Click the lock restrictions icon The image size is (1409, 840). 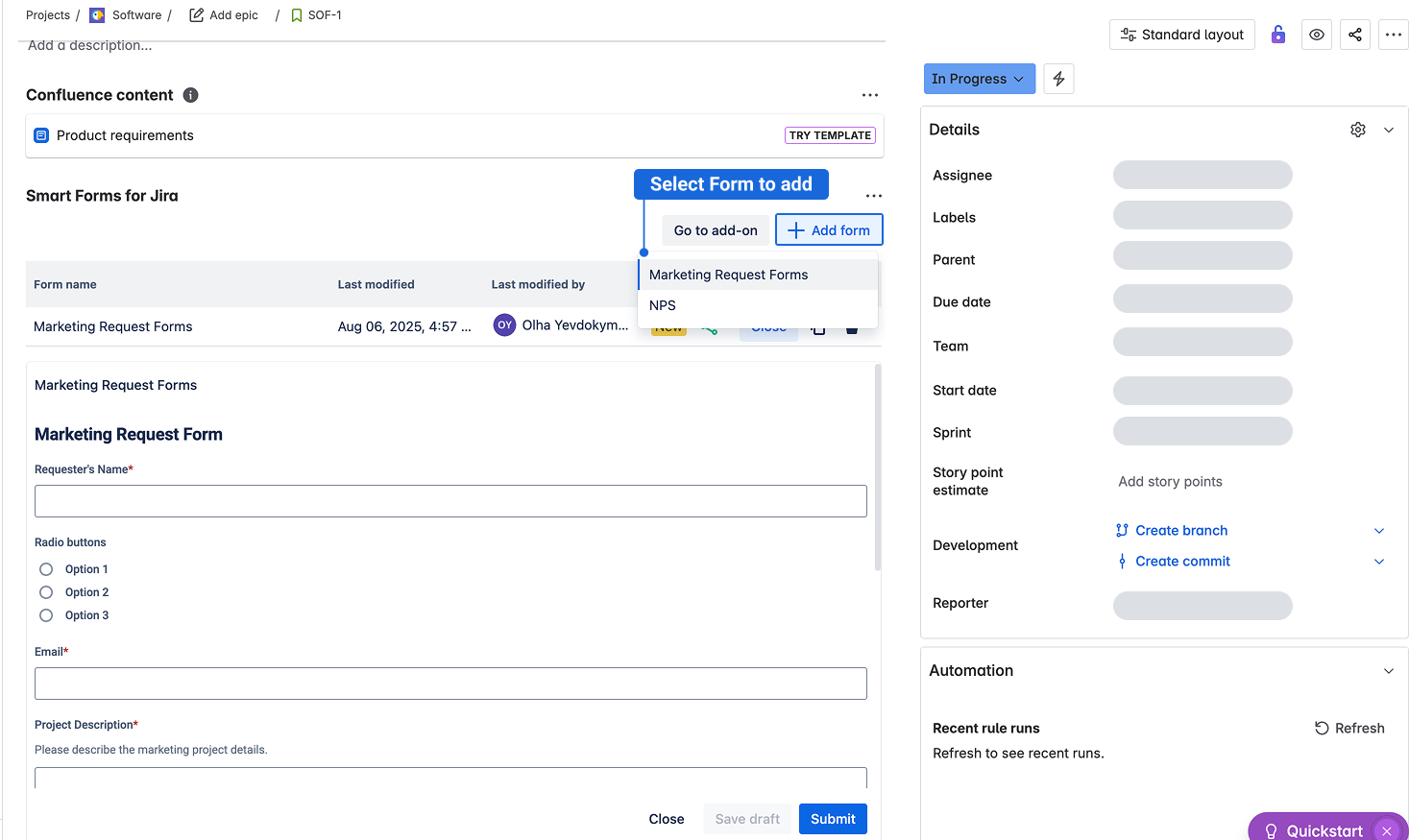1277,35
